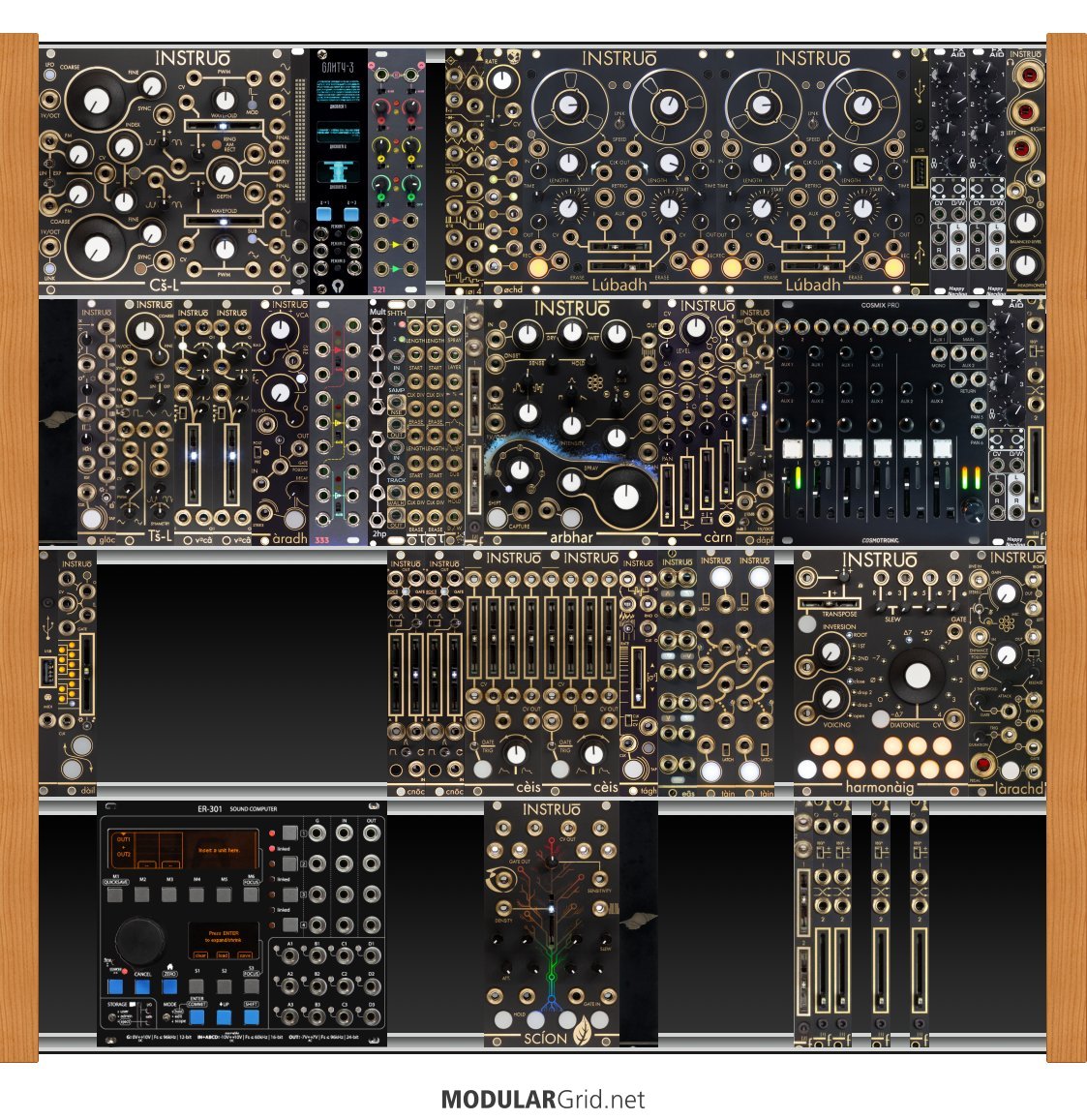This screenshot has width=1087, height=1120.
Task: Click the harmonàig module name label
Action: pyautogui.click(x=880, y=787)
